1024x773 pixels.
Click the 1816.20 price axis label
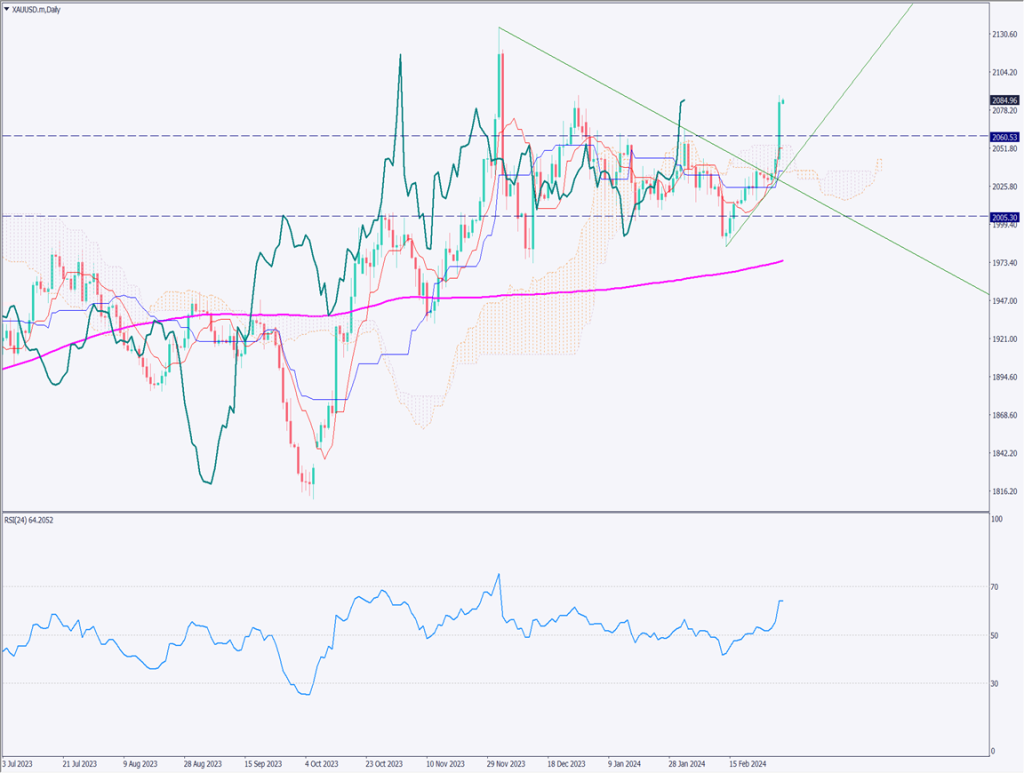(x=1002, y=492)
